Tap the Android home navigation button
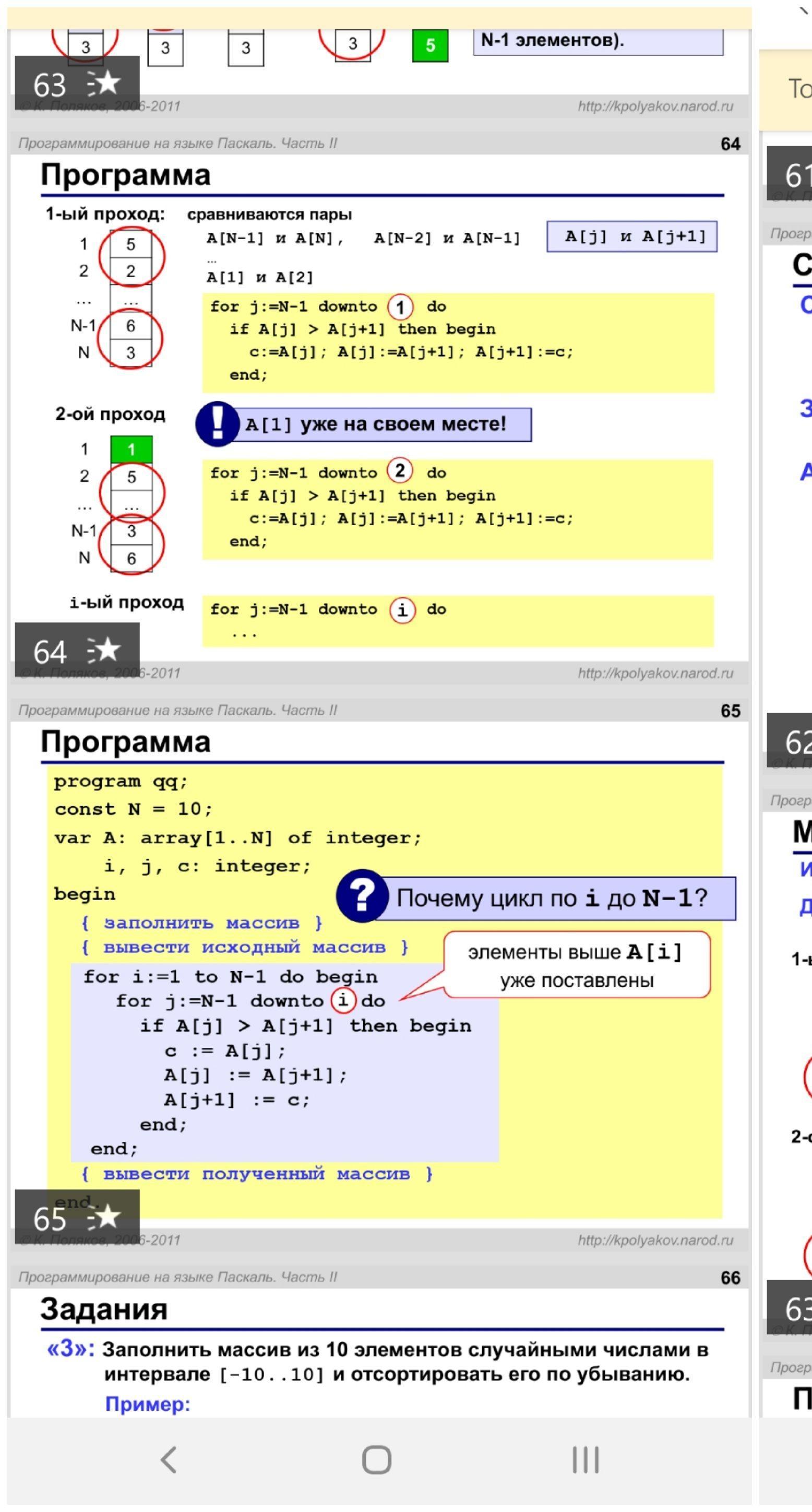Screen dimensions: 812x1512 point(377,1459)
